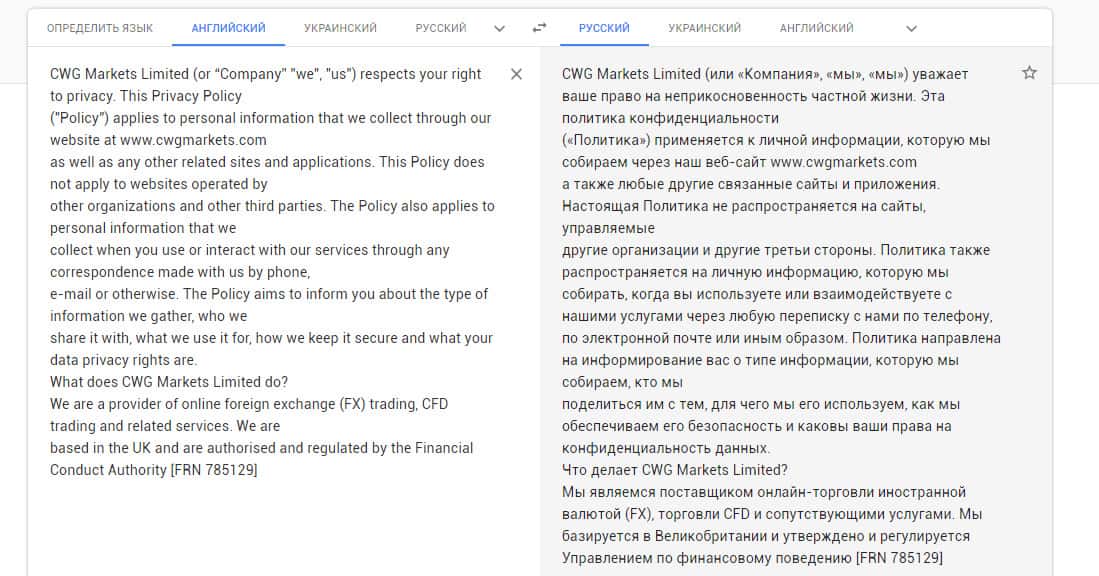The image size is (1099, 576).
Task: Swap source and target languages
Action: pos(540,28)
